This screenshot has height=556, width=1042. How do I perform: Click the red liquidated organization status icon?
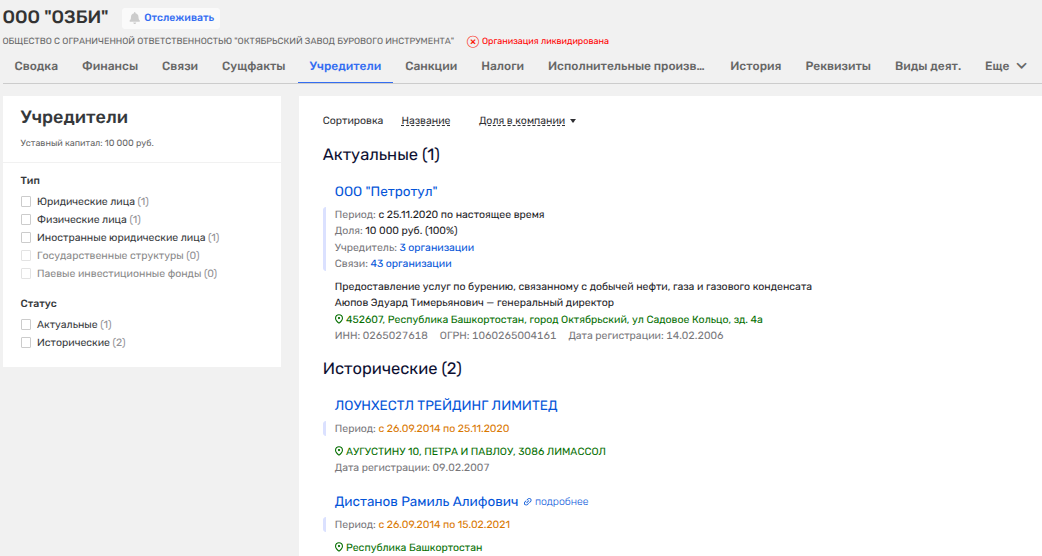(473, 41)
